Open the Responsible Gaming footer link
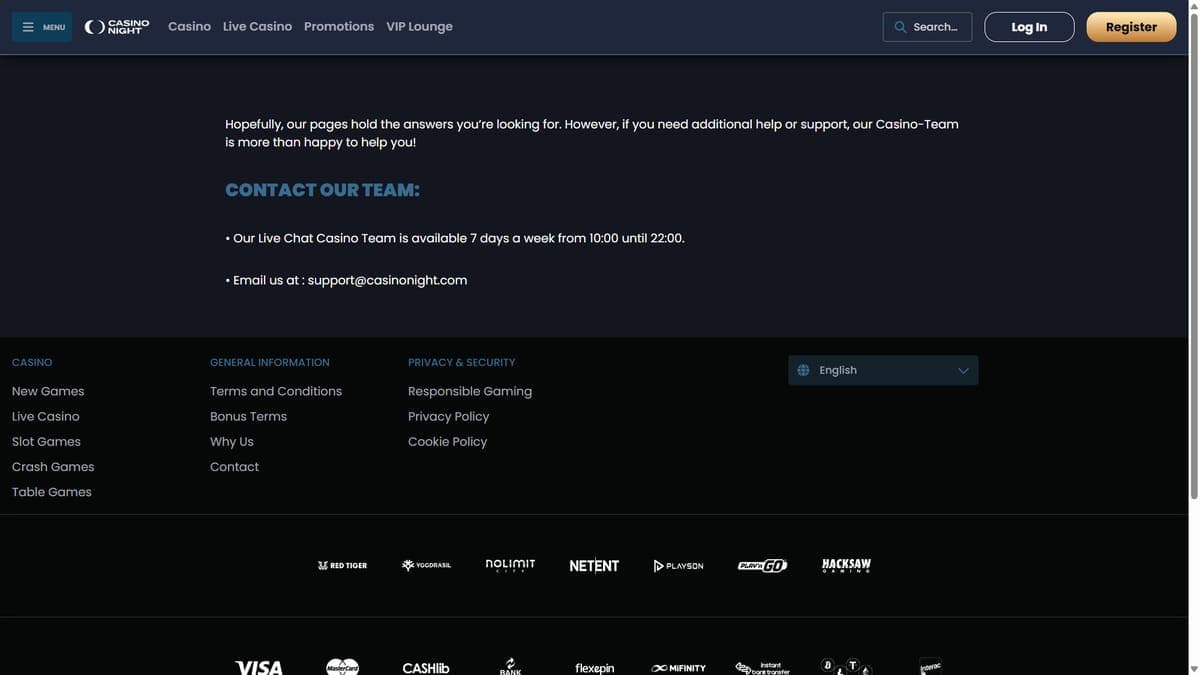This screenshot has height=675, width=1200. pyautogui.click(x=470, y=391)
